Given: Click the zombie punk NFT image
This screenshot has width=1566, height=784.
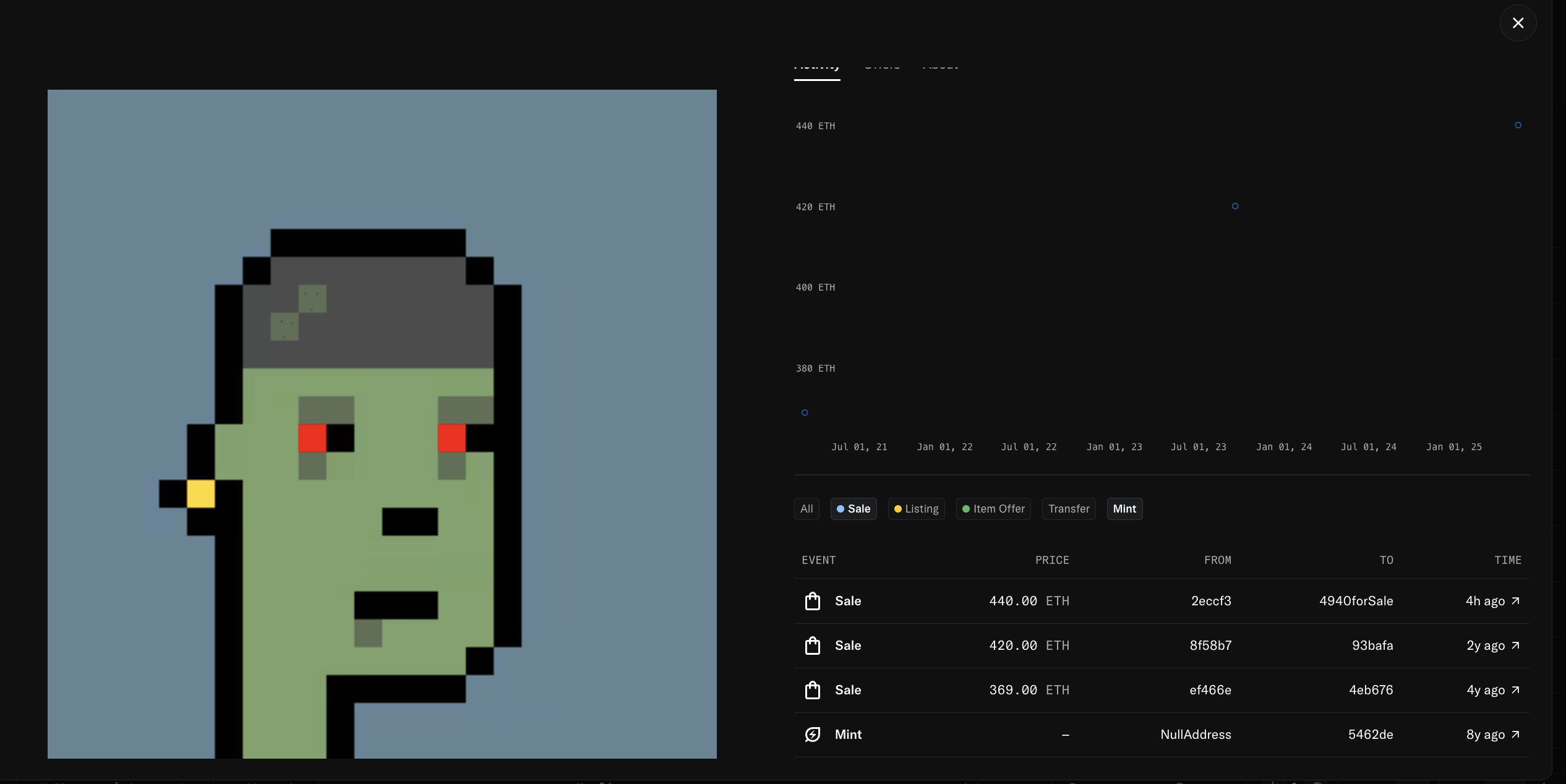Looking at the screenshot, I should coord(382,424).
